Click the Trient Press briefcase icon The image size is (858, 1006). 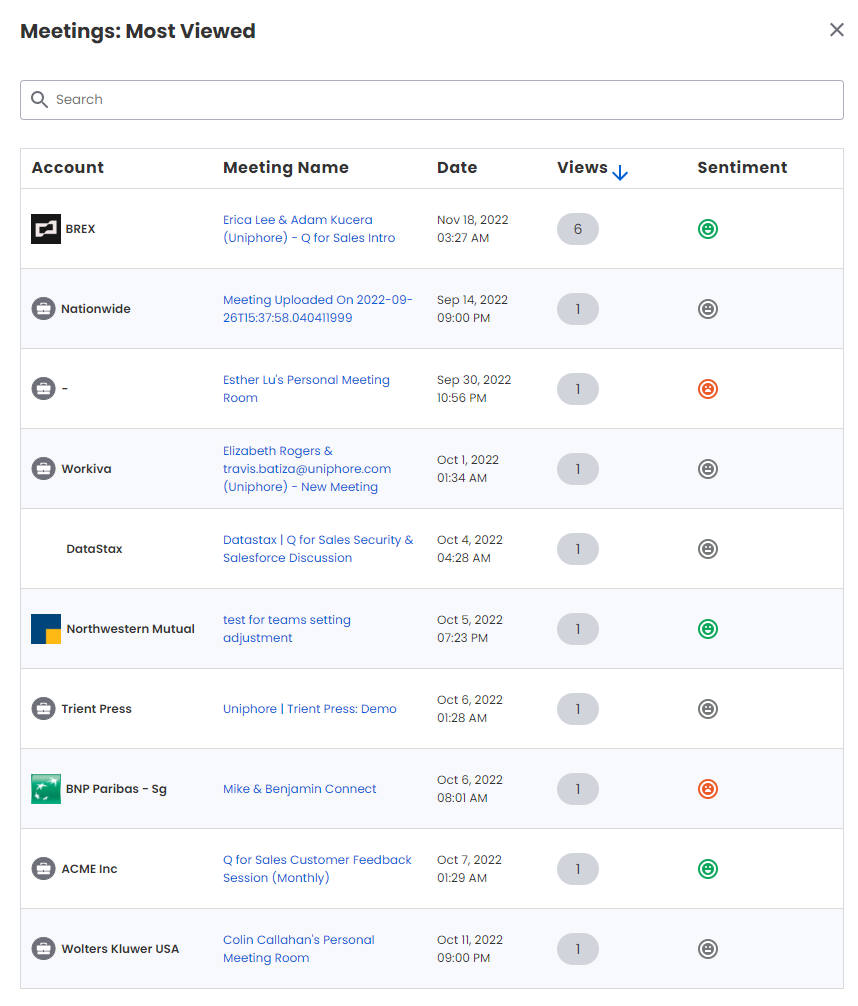pos(44,709)
